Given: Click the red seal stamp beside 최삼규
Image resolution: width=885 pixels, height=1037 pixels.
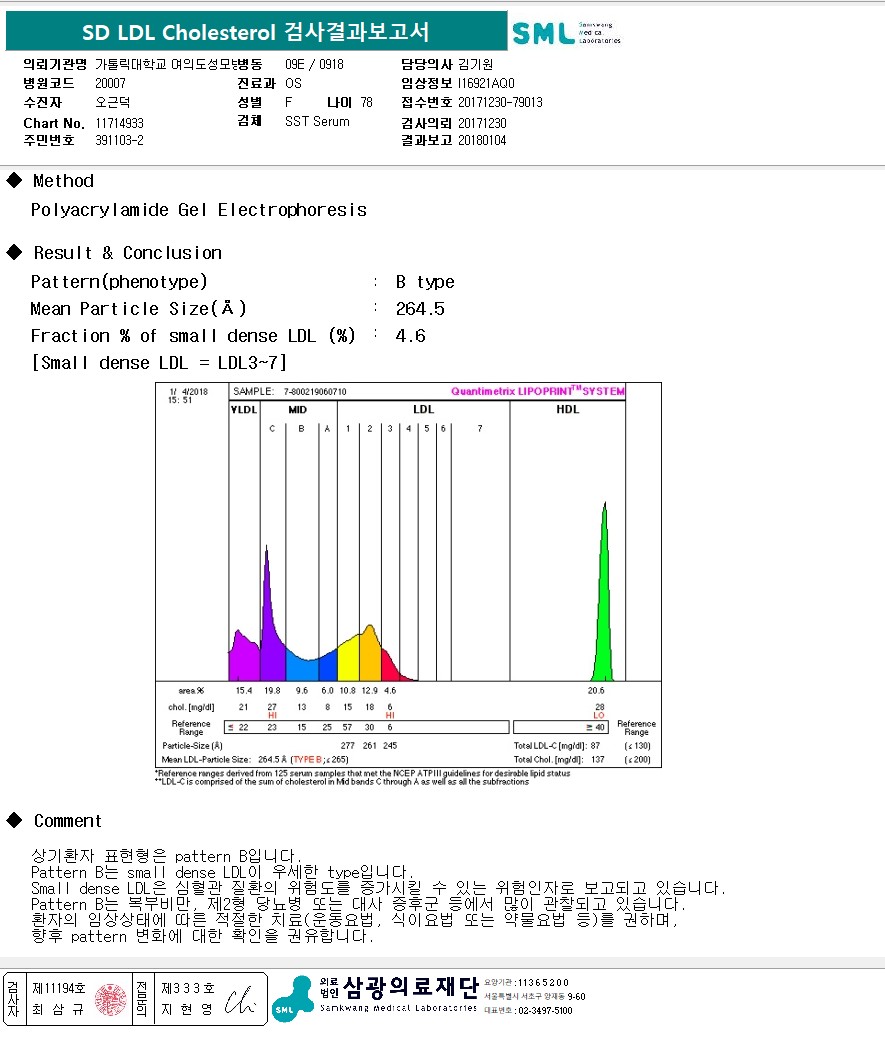Looking at the screenshot, I should tap(111, 998).
